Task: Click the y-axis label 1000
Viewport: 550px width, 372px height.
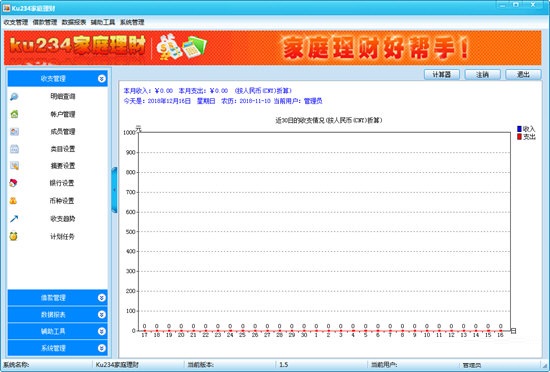Action: tap(129, 133)
